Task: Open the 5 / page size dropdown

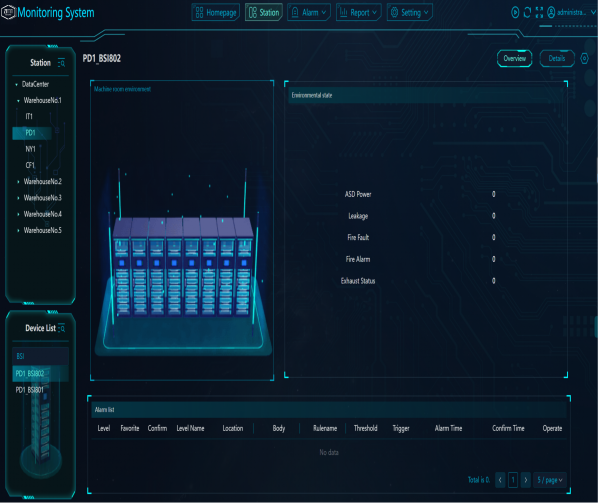Action: 550,480
